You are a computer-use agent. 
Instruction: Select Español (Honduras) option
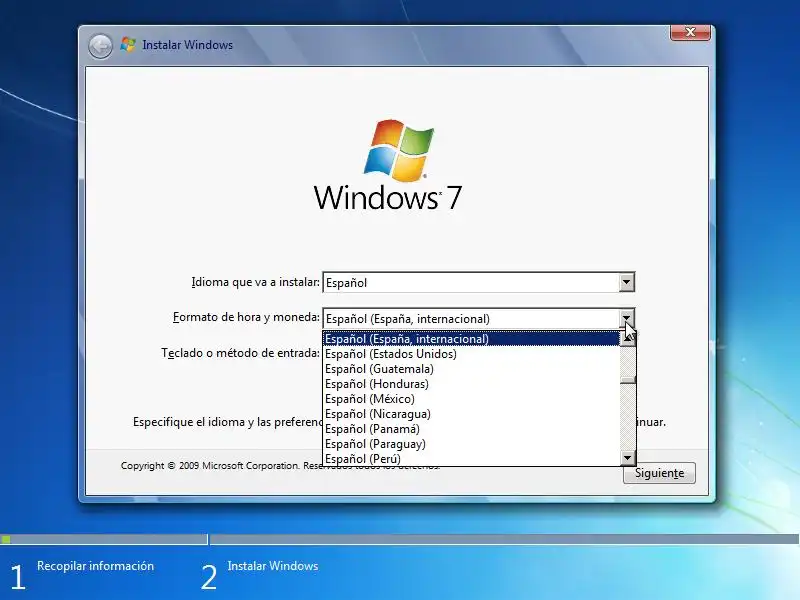(471, 384)
